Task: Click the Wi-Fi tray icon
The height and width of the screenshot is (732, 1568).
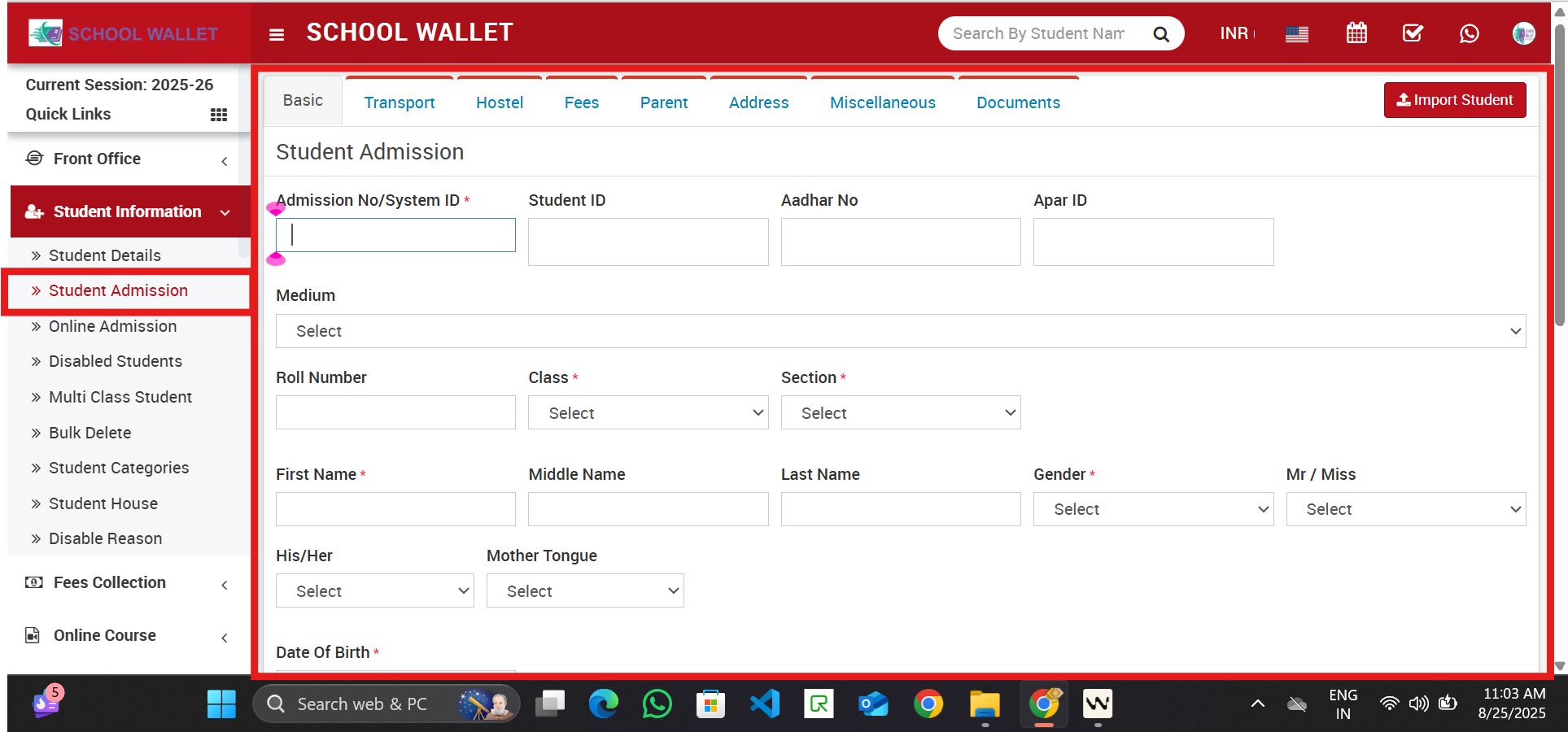Action: point(1390,704)
